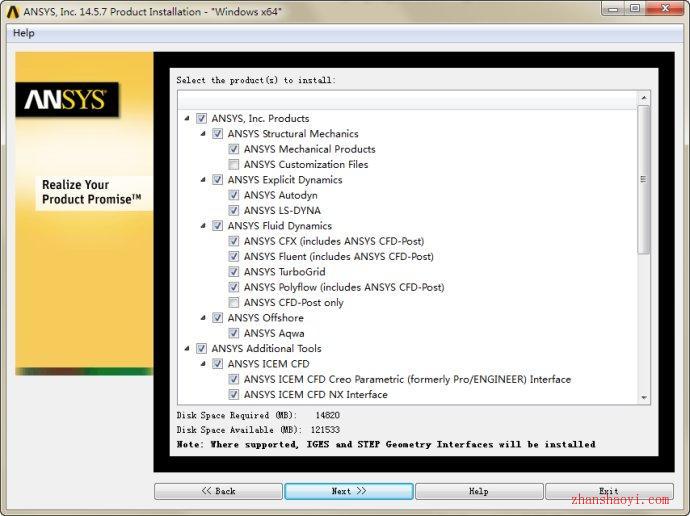This screenshot has width=690, height=516.
Task: Collapse the ANSYS Explicit Dynamics node
Action: coord(203,179)
